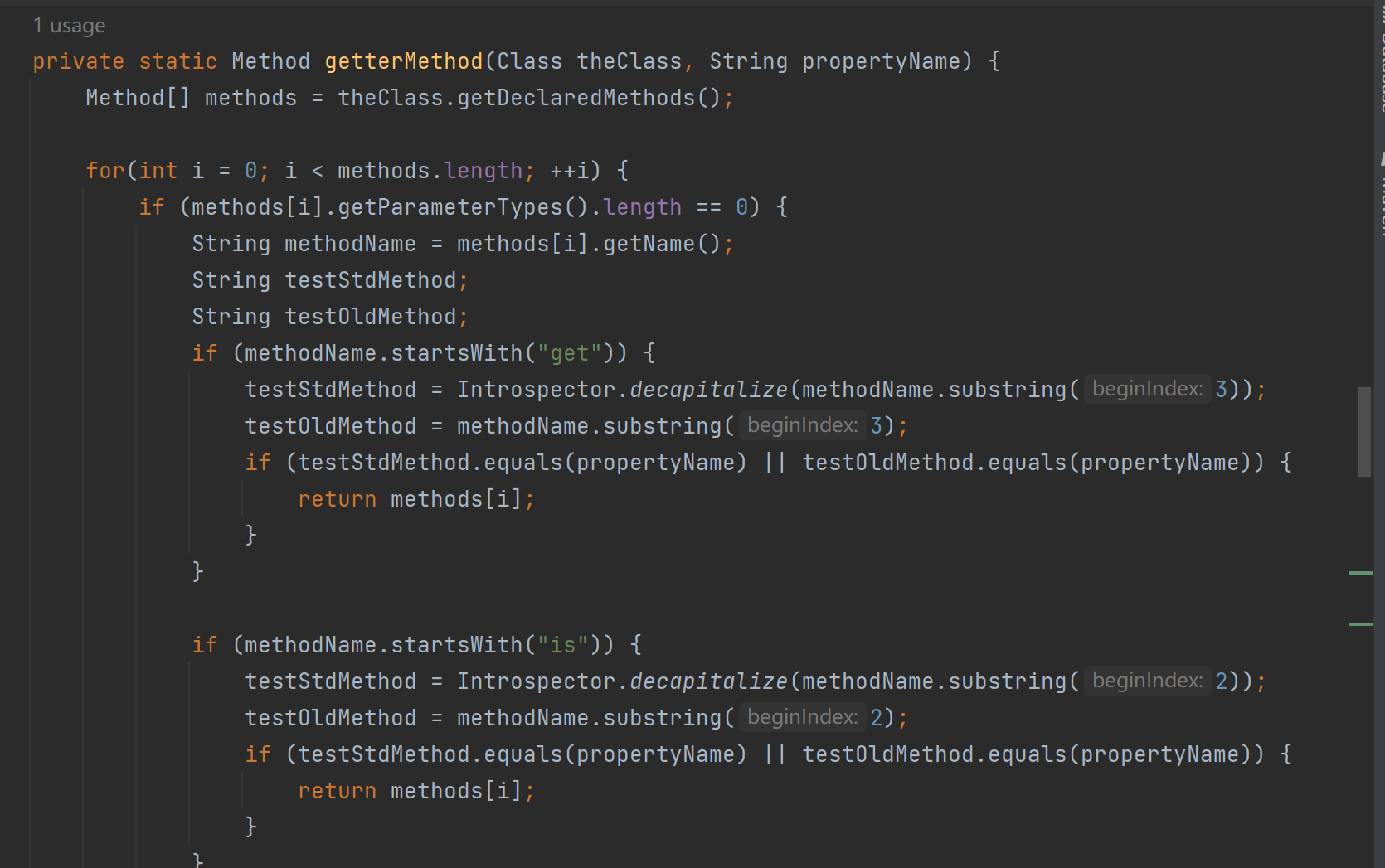Click the getName call on methods[i]
Image resolution: width=1385 pixels, height=868 pixels.
649,244
